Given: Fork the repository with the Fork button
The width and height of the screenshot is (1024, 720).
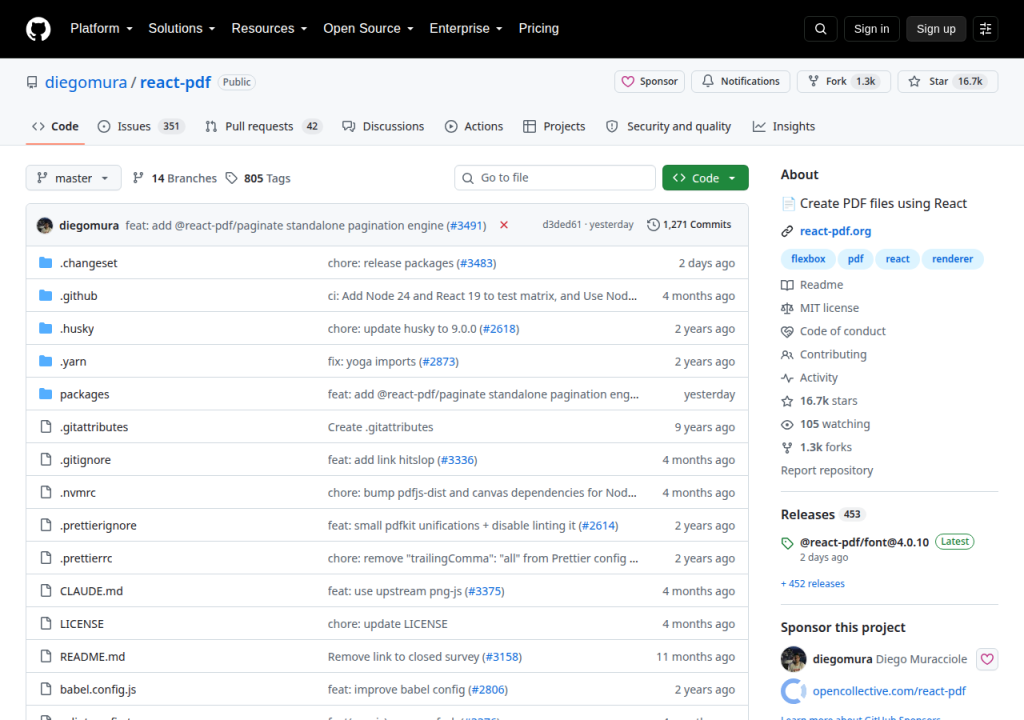Looking at the screenshot, I should click(x=844, y=81).
